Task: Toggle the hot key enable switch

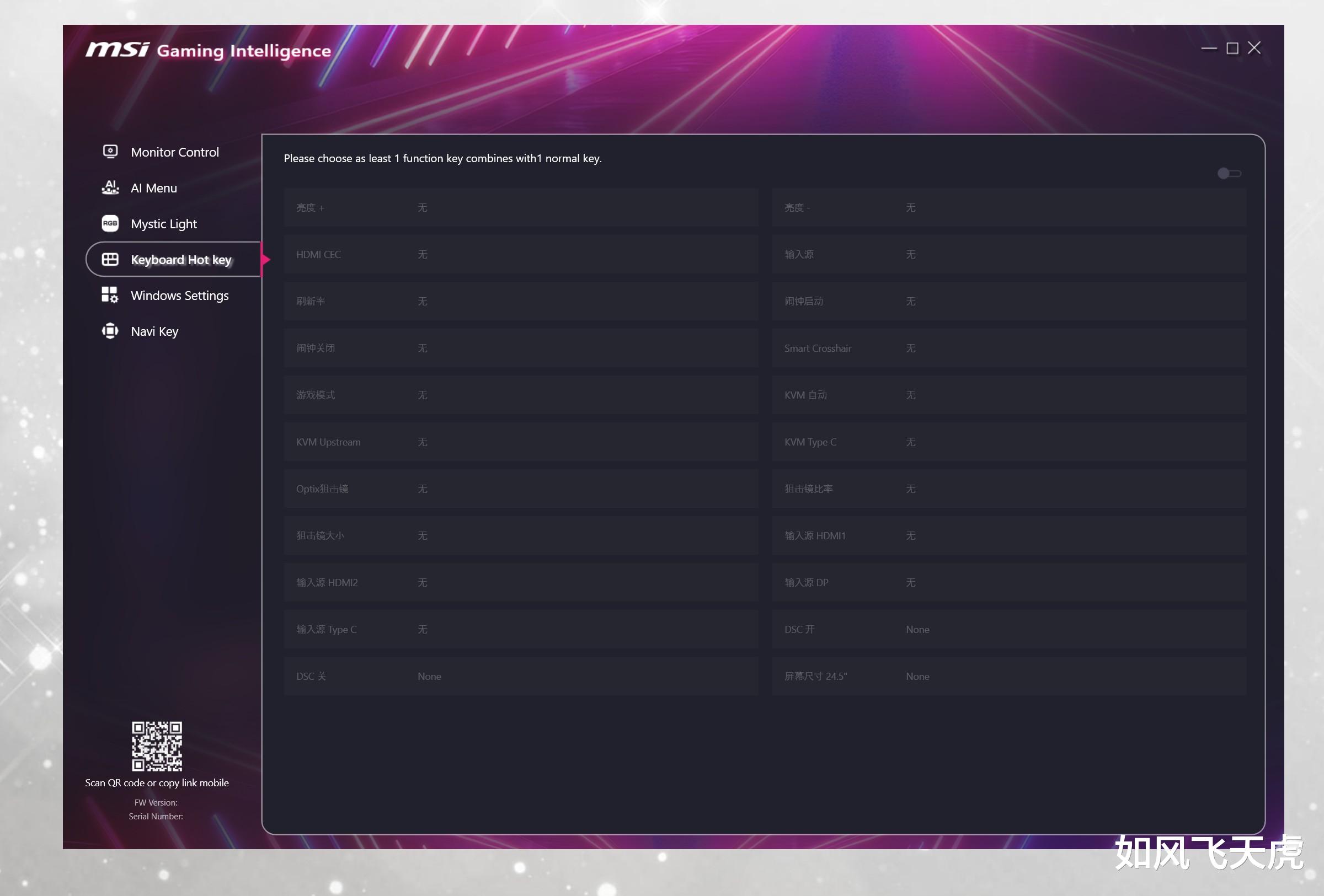Action: (x=1229, y=174)
